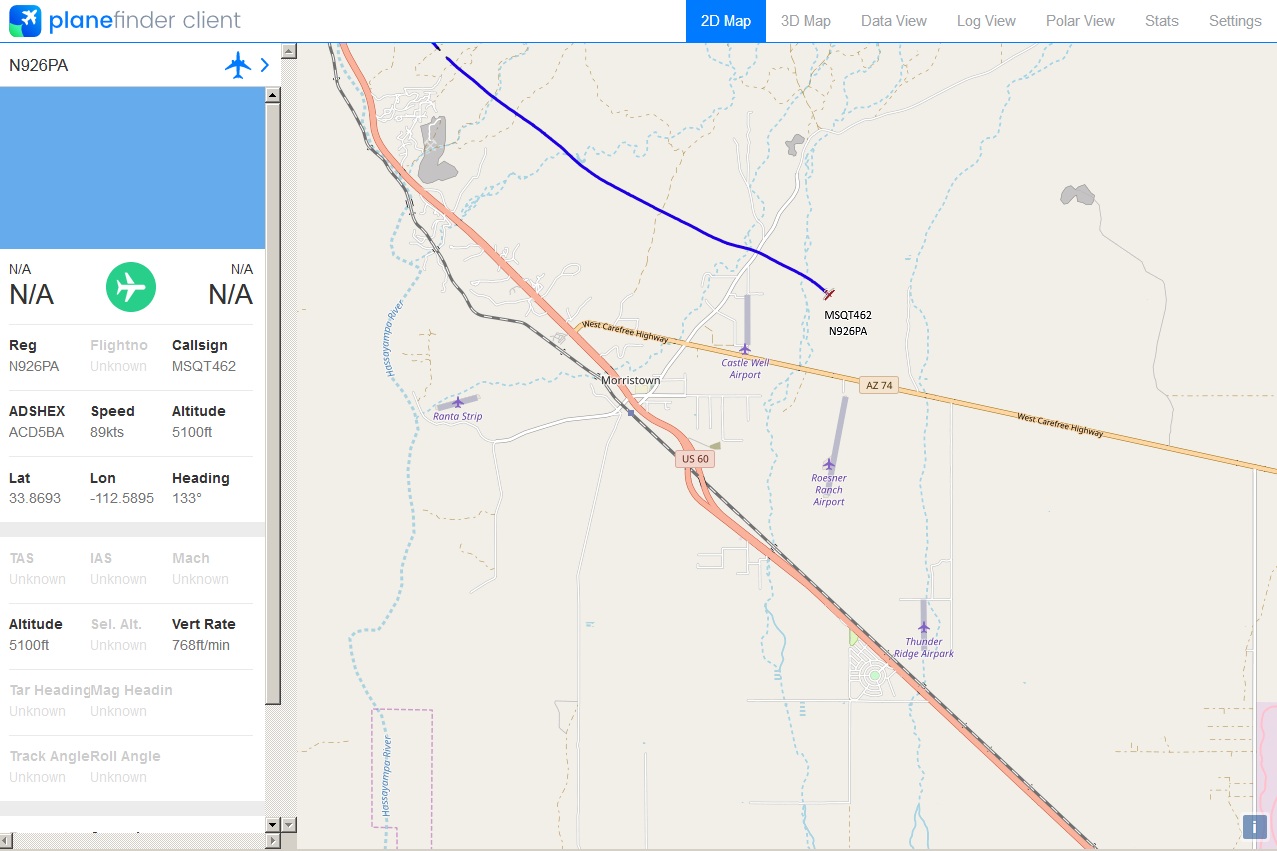Click the latitude value 33.8693
The image size is (1277, 851).
coord(35,498)
